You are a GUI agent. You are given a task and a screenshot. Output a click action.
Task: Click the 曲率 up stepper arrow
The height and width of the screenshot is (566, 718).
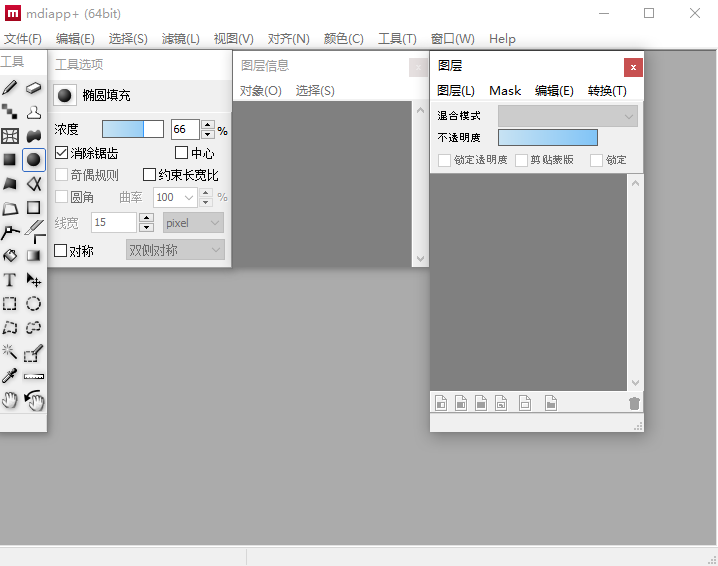pyautogui.click(x=206, y=193)
